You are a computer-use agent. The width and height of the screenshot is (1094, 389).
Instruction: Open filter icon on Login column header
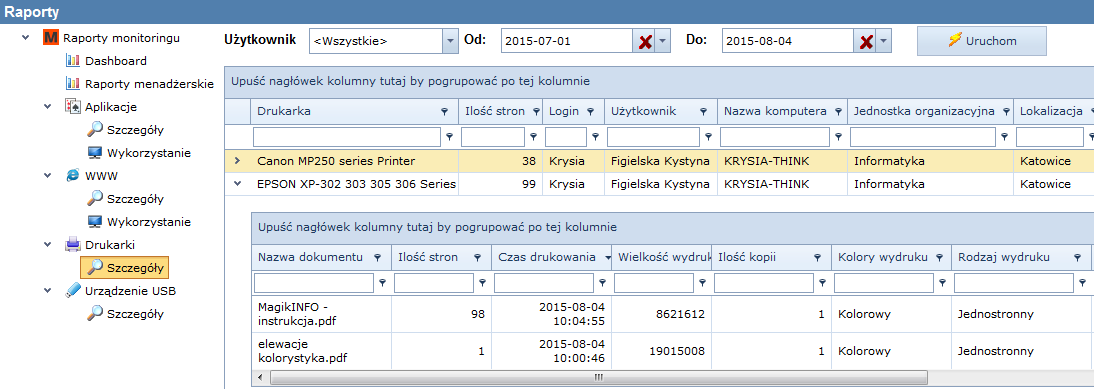pyautogui.click(x=590, y=112)
